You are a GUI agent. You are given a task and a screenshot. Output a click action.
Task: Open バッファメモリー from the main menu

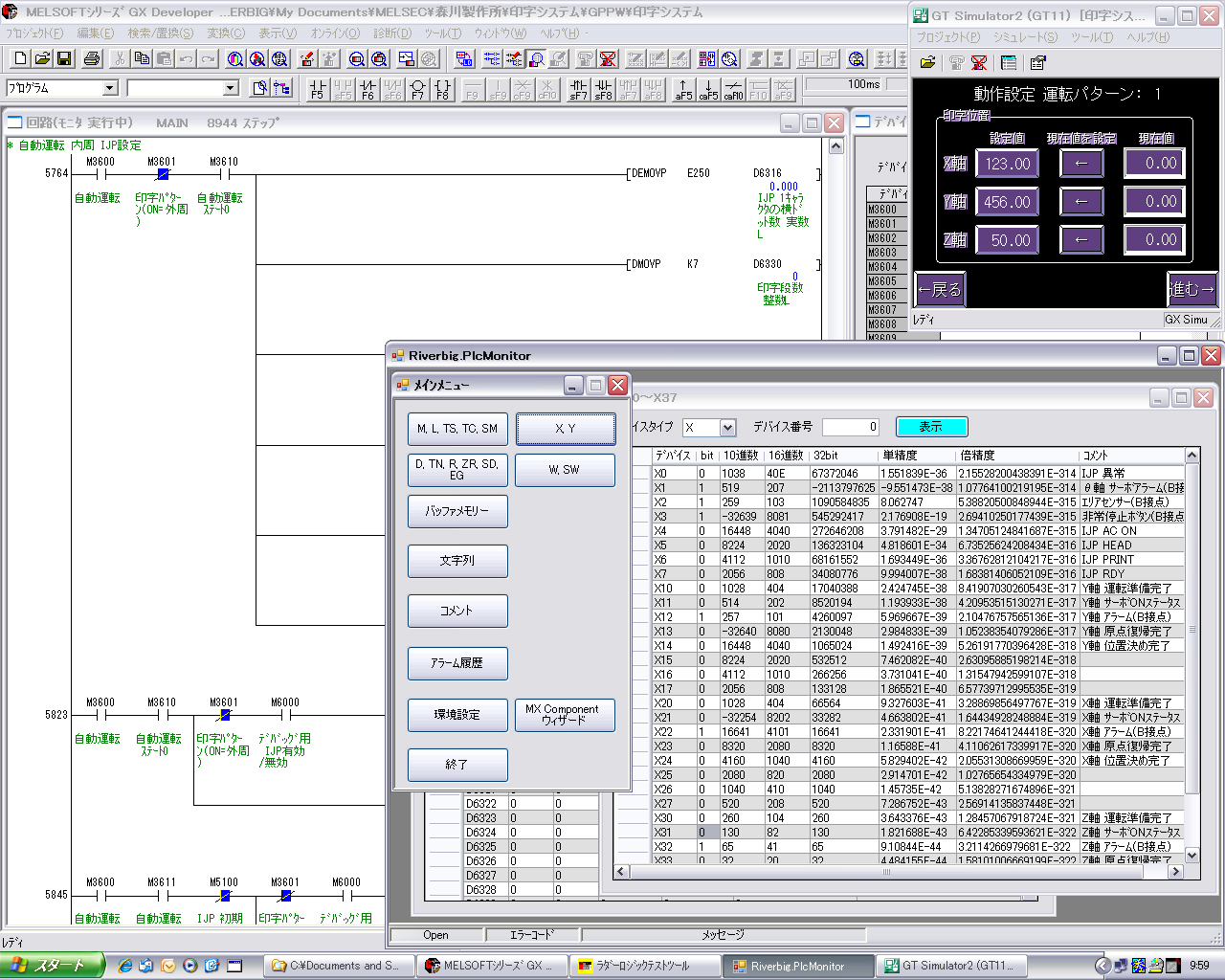(457, 511)
